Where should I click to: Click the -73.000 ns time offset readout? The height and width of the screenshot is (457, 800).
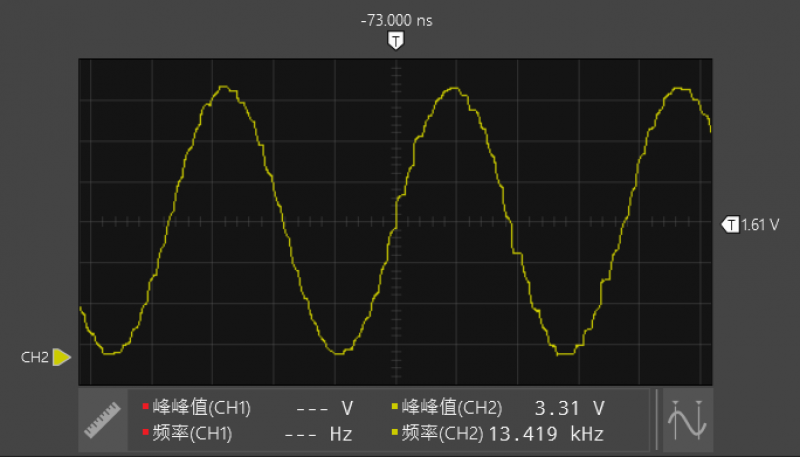[397, 21]
